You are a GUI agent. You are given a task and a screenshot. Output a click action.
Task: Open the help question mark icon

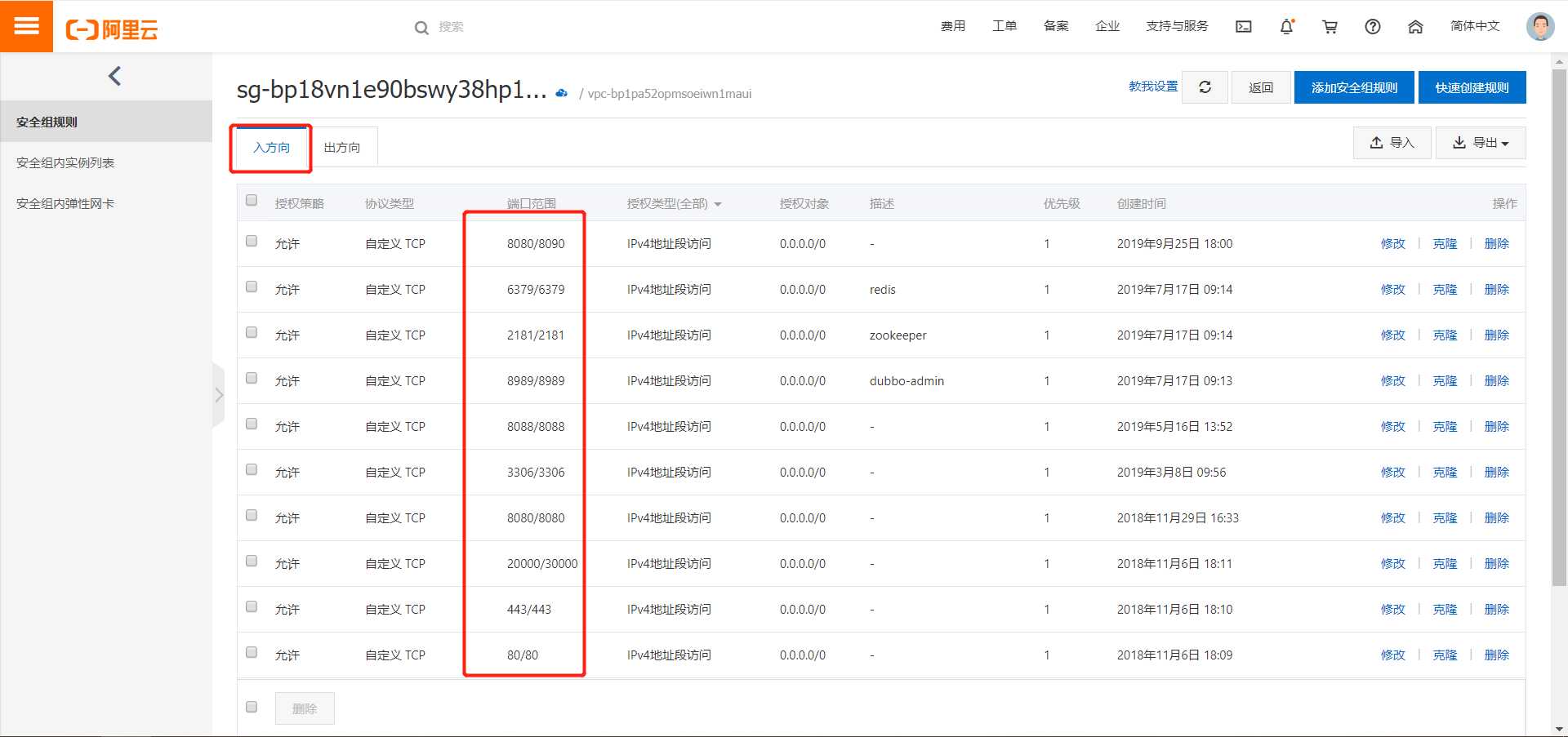1373,27
